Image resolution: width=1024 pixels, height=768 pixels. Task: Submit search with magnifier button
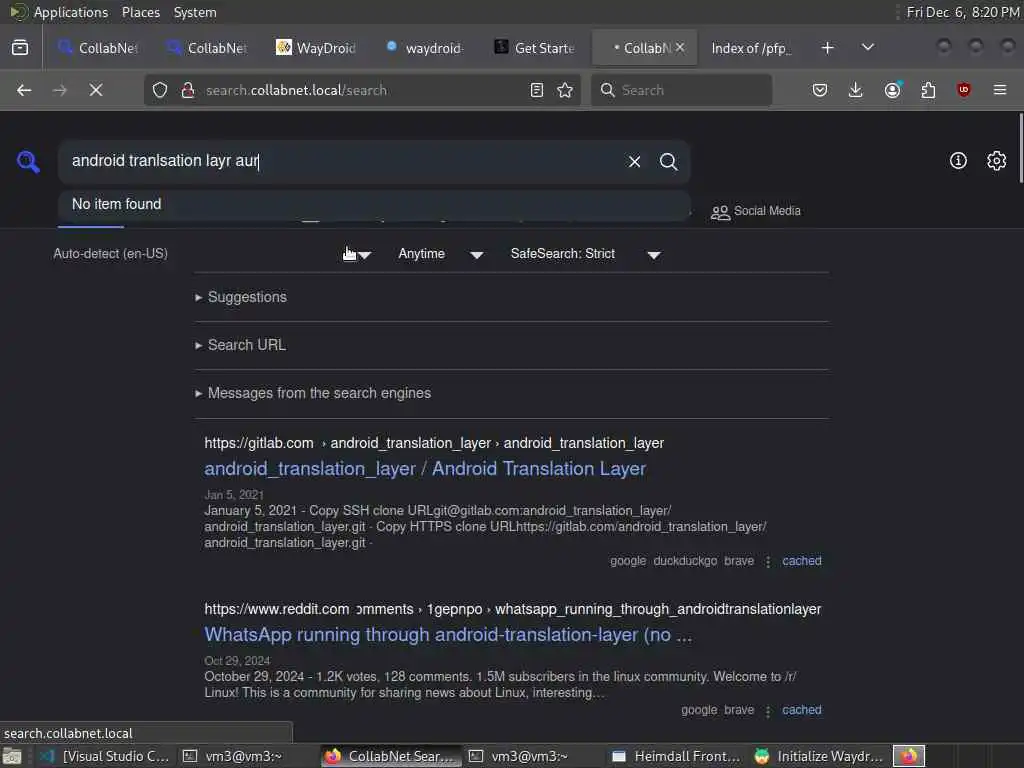[668, 161]
